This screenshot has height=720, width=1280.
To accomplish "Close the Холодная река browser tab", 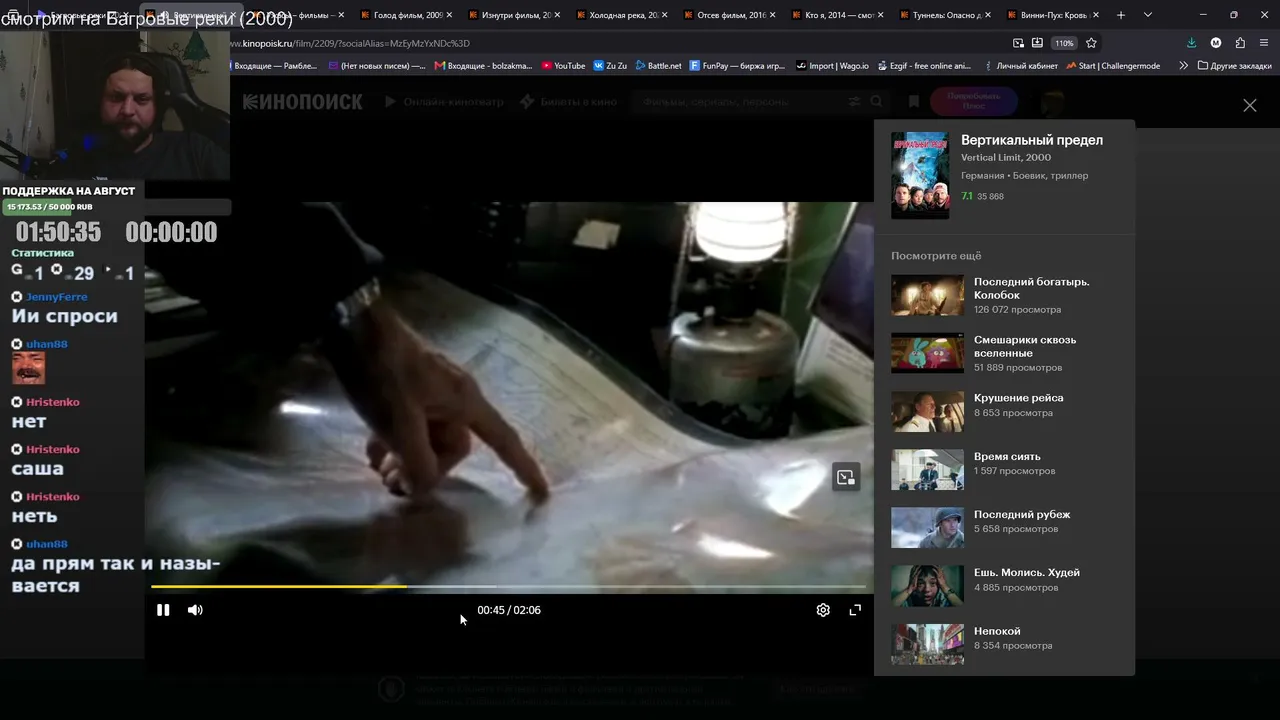I will pyautogui.click(x=665, y=15).
